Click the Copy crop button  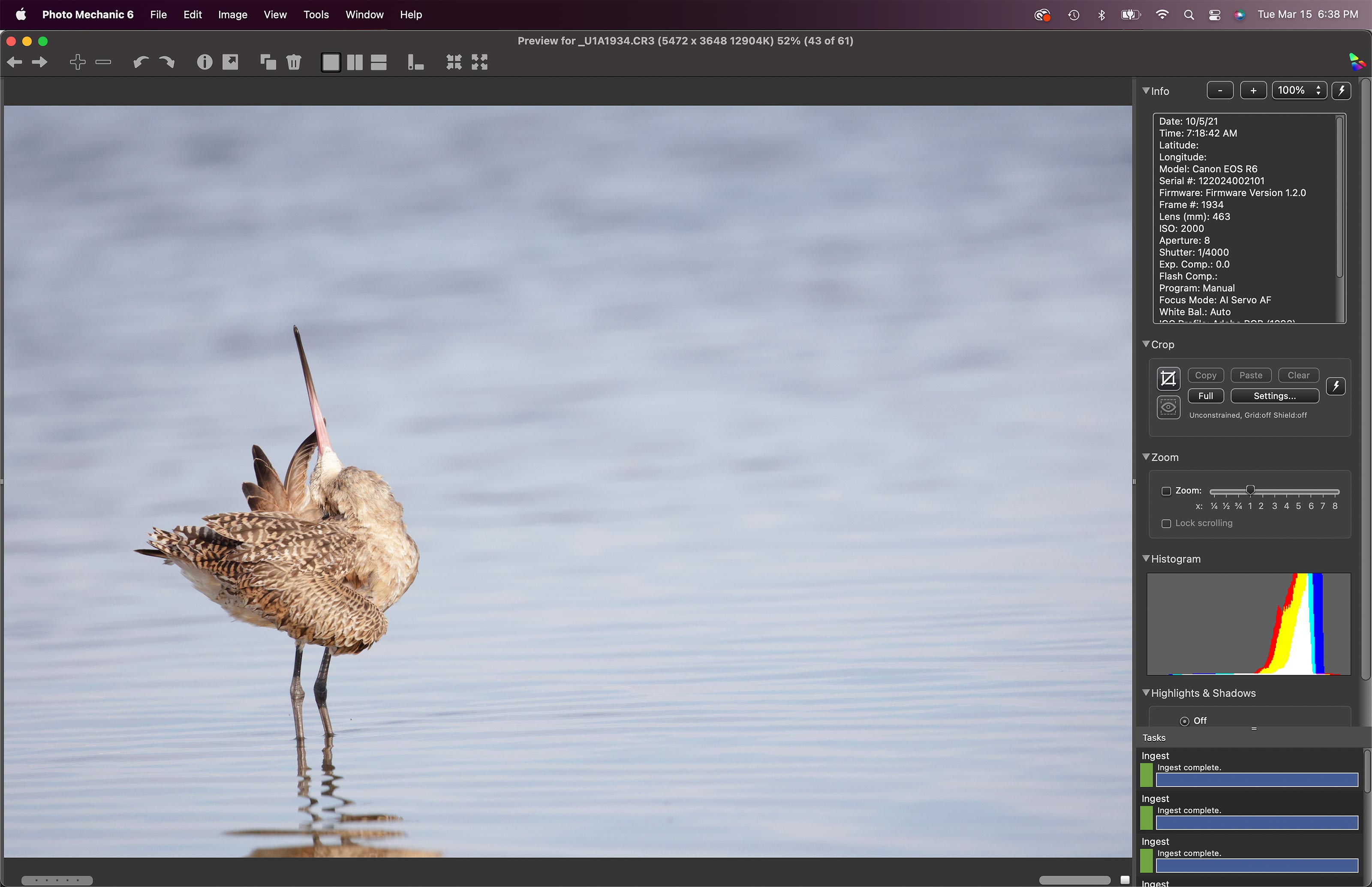click(x=1206, y=376)
